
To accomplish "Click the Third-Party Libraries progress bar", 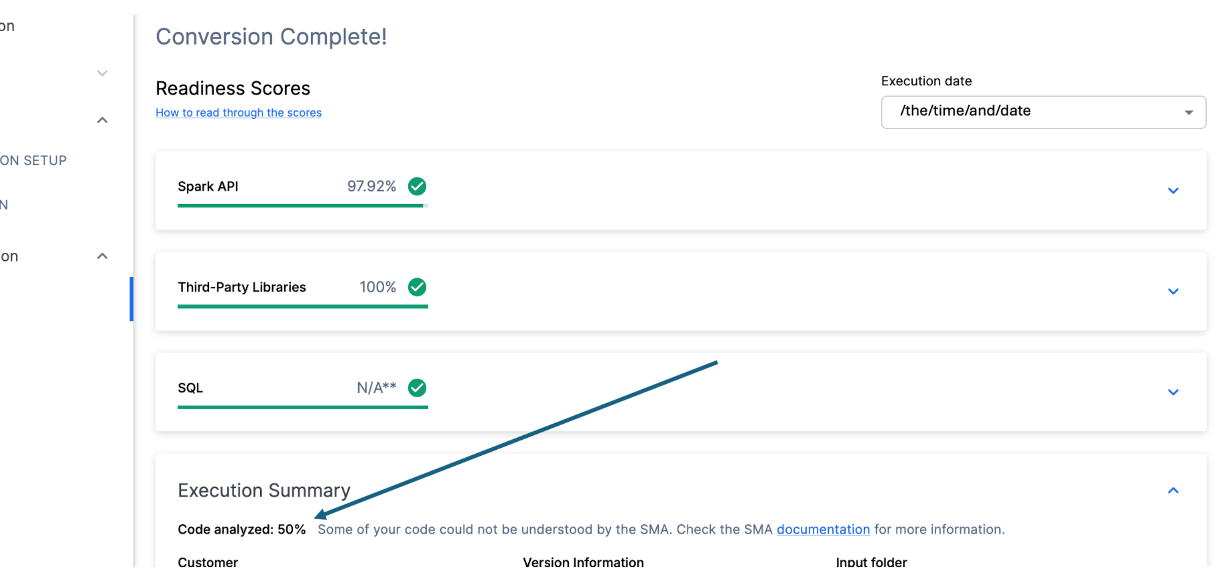I will click(302, 307).
